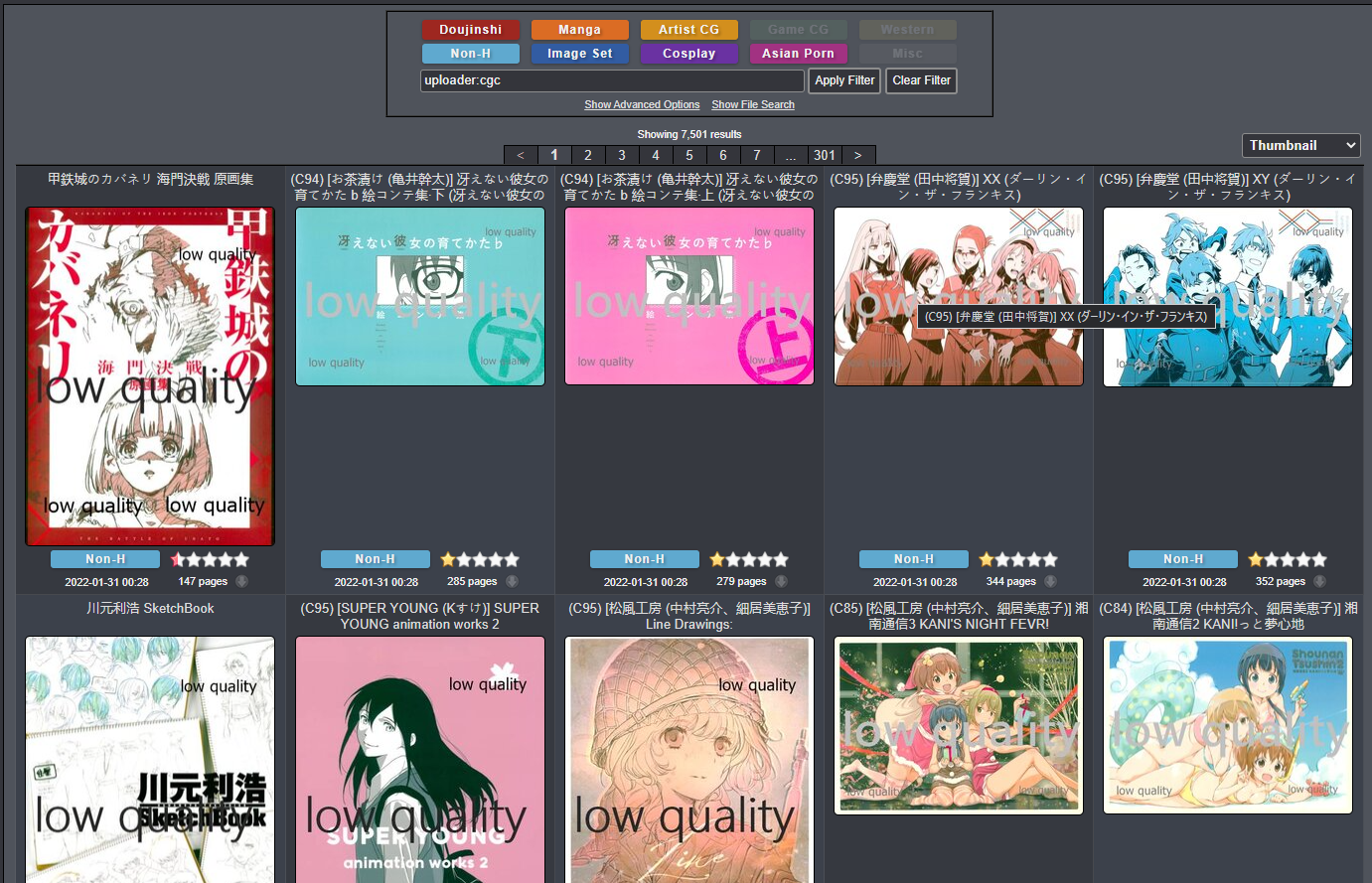Click the search field containing uploader:cgc
Screen dimensions: 1372x883
coord(612,80)
